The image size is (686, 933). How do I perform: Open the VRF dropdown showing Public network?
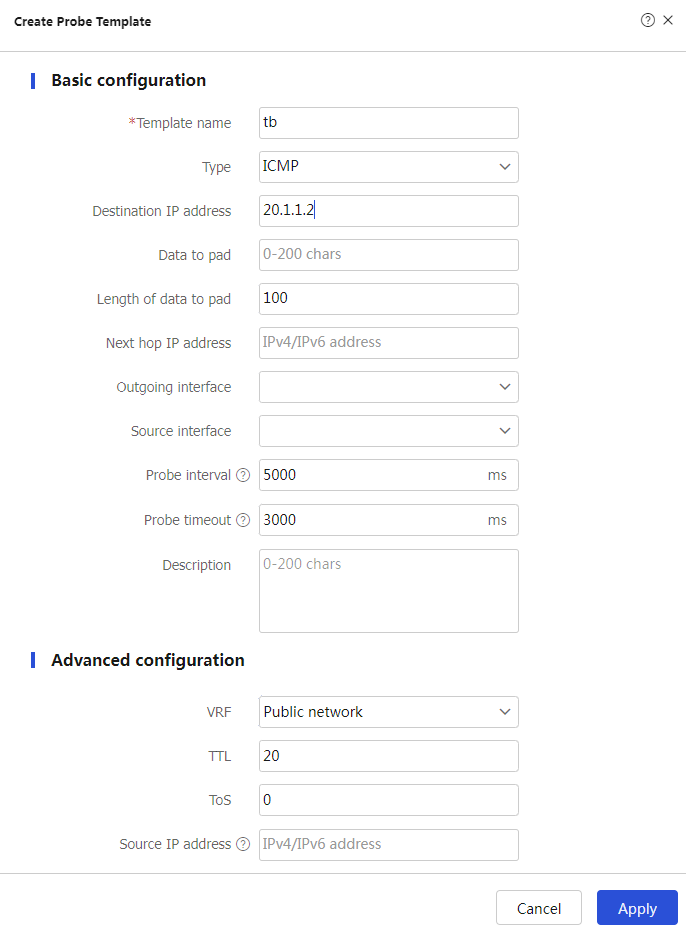coord(389,712)
